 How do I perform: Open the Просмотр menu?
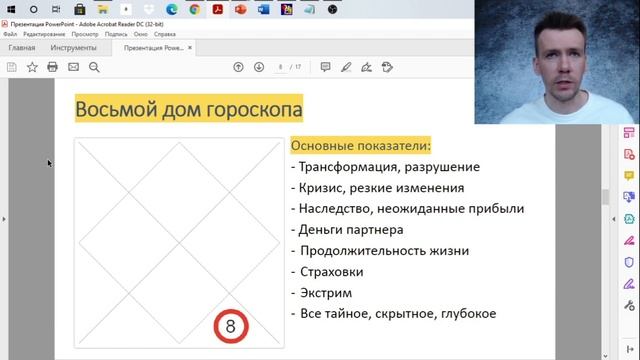(x=85, y=34)
